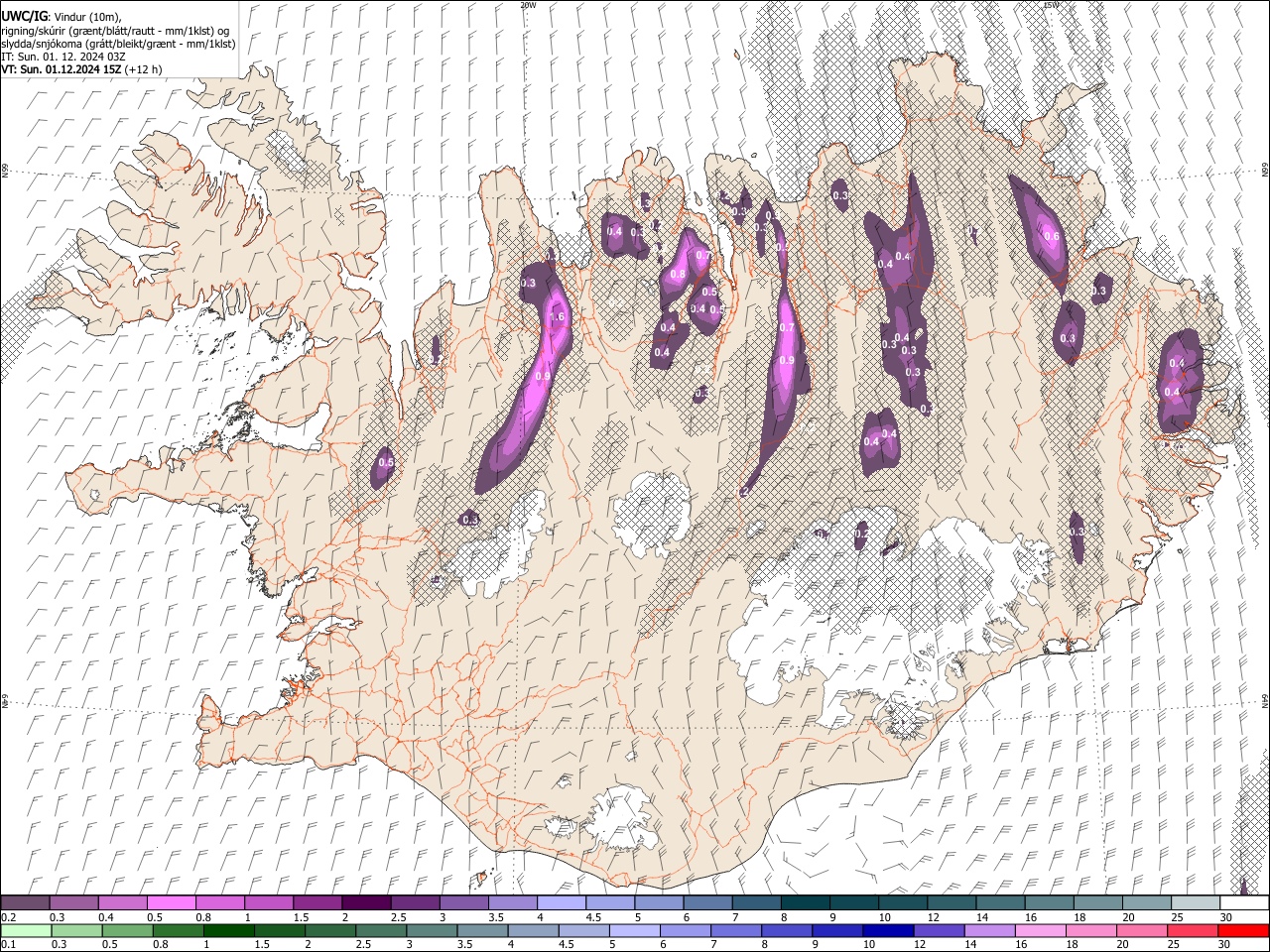The image size is (1270, 952).
Task: Click the 3.5 tick label in the rain legend
Action: [464, 944]
